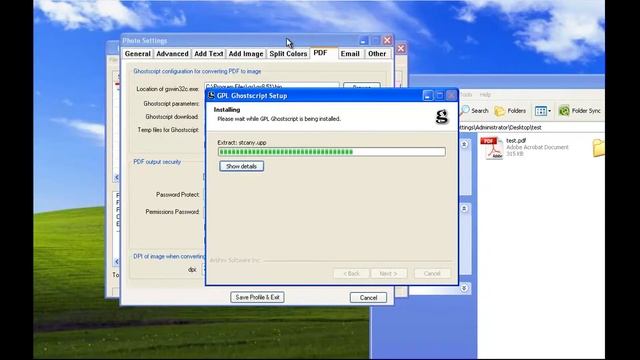This screenshot has width=640, height=360.
Task: Toggle Folders pane in the Explorer toolbar
Action: click(x=510, y=111)
